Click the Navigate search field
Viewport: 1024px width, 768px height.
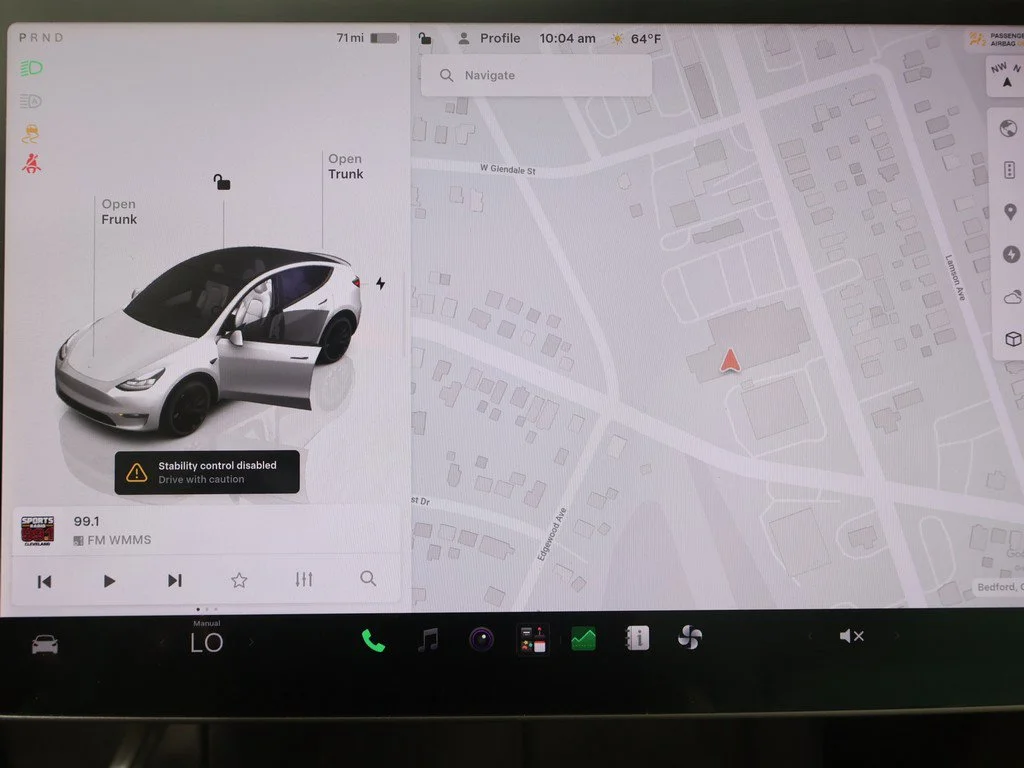click(536, 75)
